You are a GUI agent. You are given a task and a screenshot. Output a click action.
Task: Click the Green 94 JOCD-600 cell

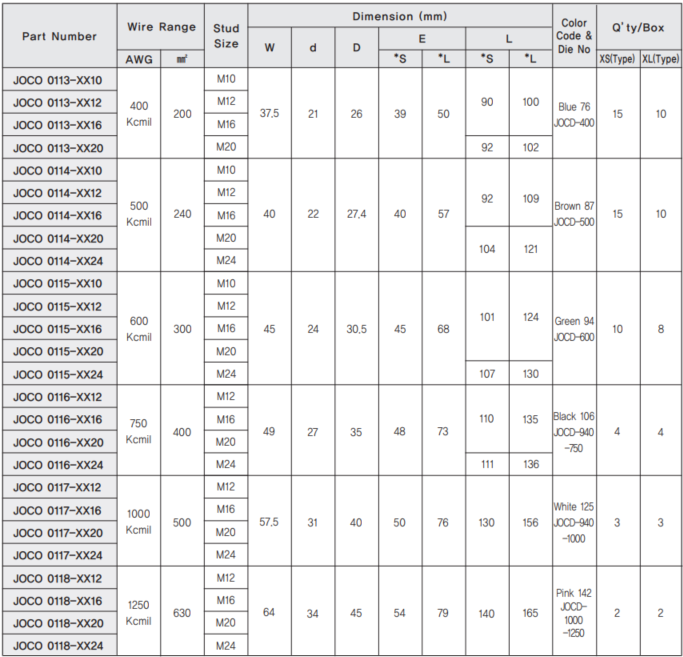click(x=574, y=329)
